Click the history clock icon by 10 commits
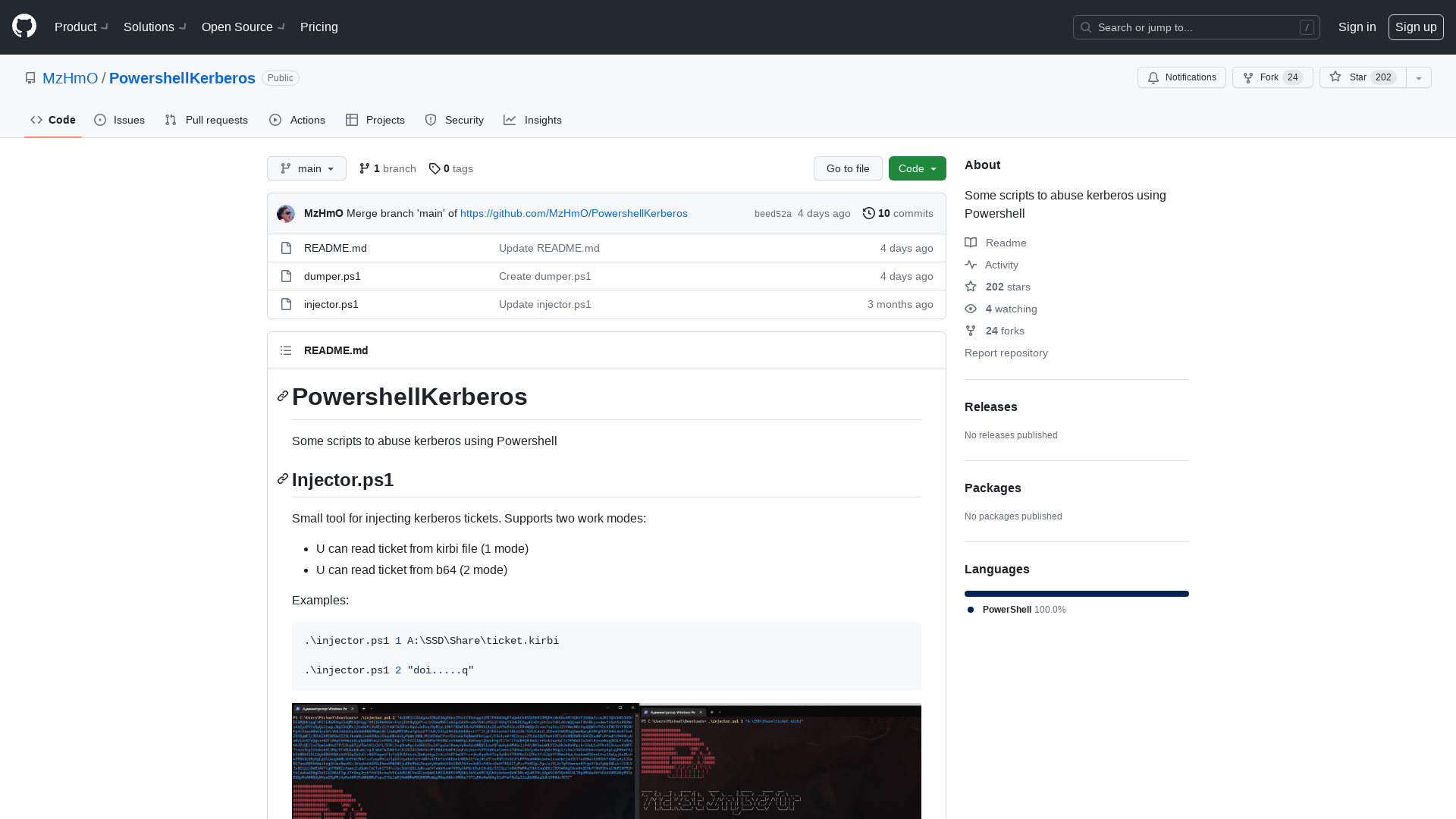Screen dimensions: 1456x819 pyautogui.click(x=869, y=213)
